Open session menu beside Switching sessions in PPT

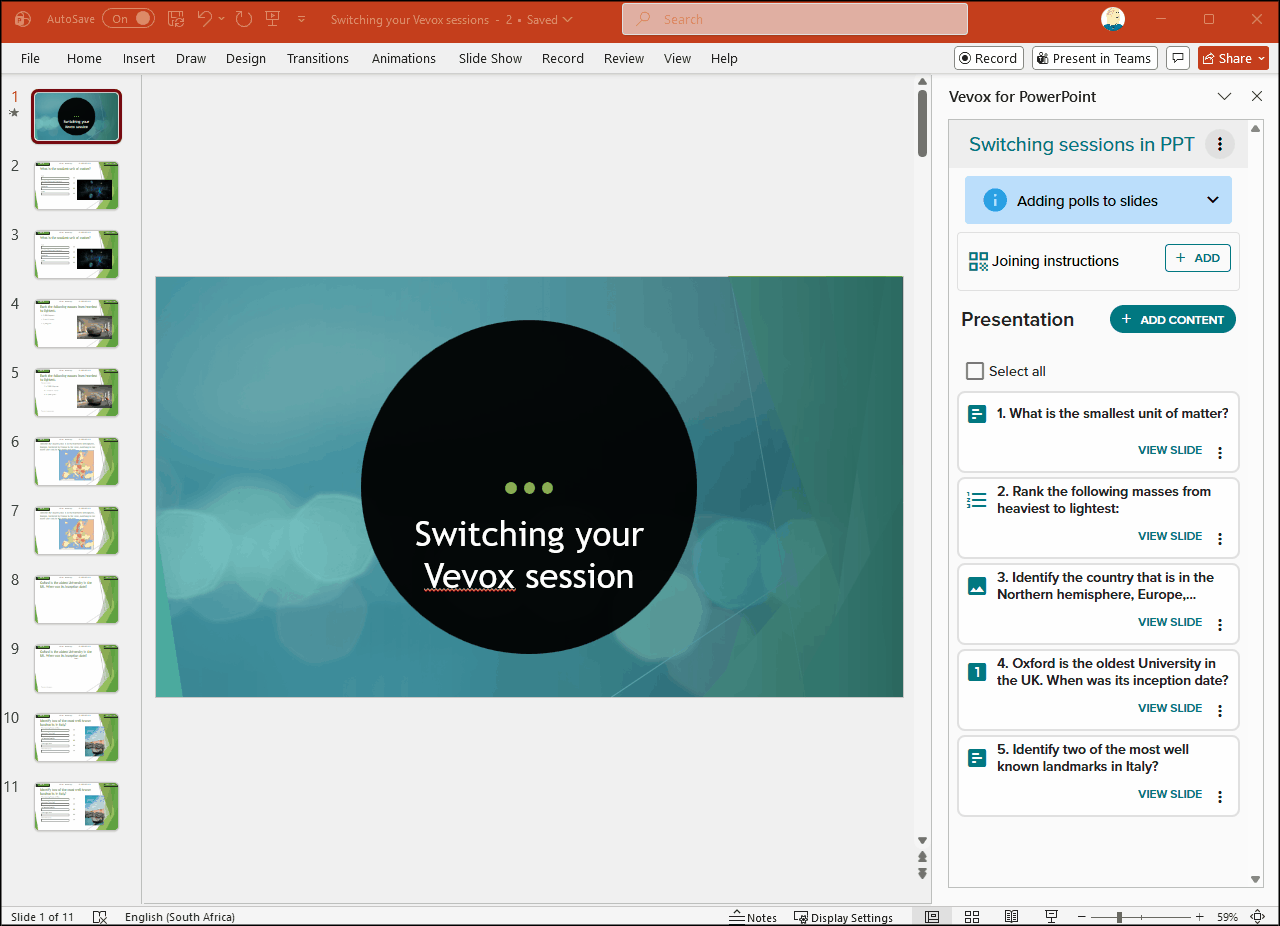1219,144
